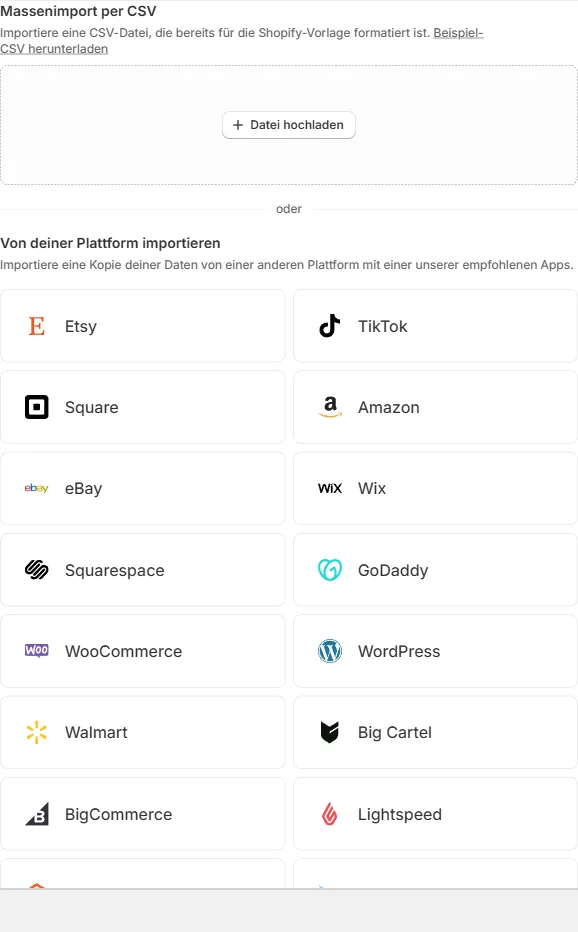Choose the Amazon platform card
Image resolution: width=578 pixels, height=932 pixels.
point(435,407)
